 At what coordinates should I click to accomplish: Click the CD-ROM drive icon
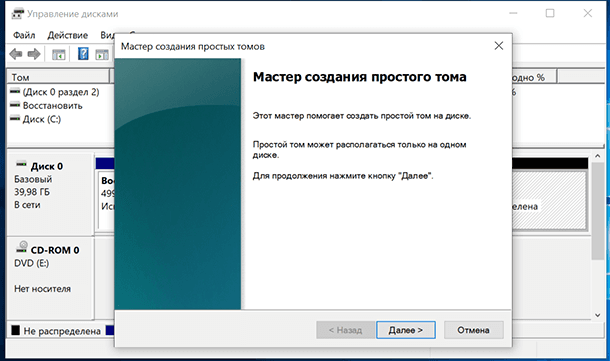pyautogui.click(x=22, y=247)
